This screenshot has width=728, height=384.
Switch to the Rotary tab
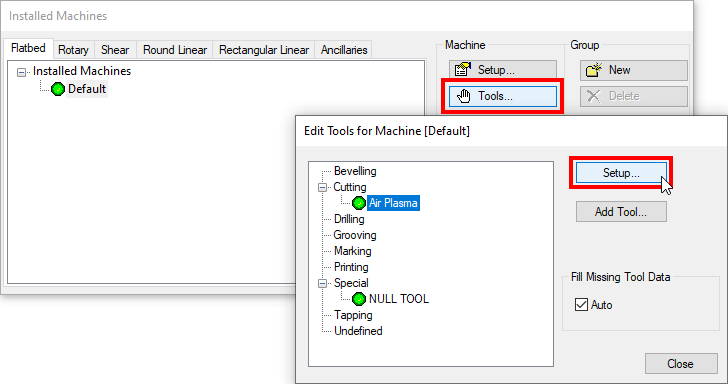coord(73,50)
